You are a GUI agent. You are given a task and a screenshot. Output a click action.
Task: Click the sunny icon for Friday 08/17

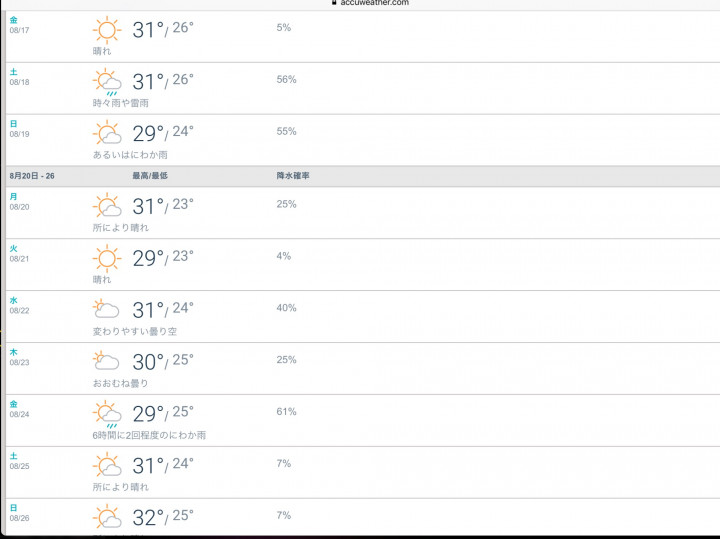[107, 29]
